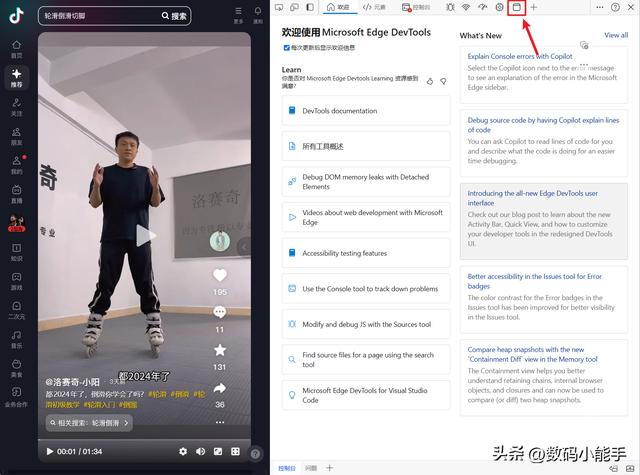
Task: Open the 业务合作 business cooperation page
Action: pyautogui.click(x=16, y=397)
